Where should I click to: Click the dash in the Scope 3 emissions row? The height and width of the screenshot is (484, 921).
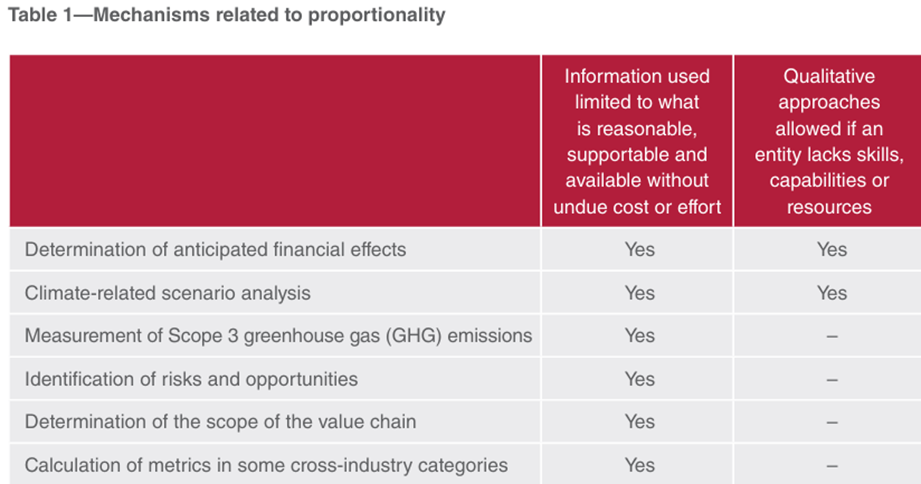831,337
